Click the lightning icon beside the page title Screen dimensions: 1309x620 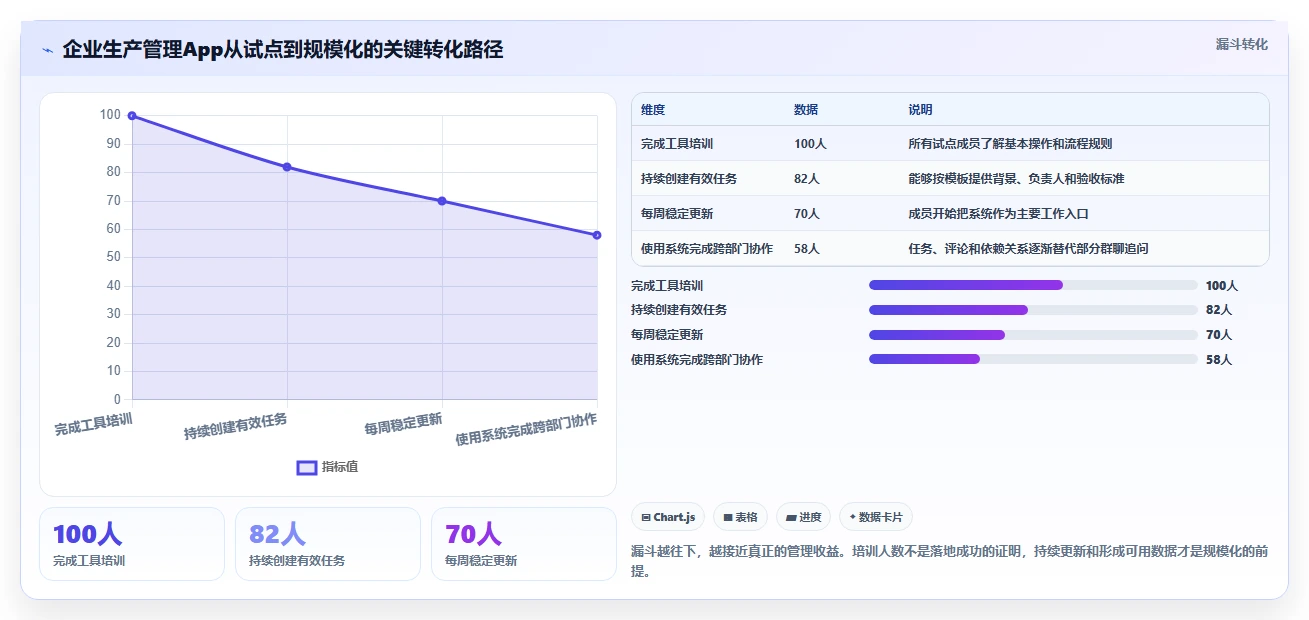(x=47, y=50)
